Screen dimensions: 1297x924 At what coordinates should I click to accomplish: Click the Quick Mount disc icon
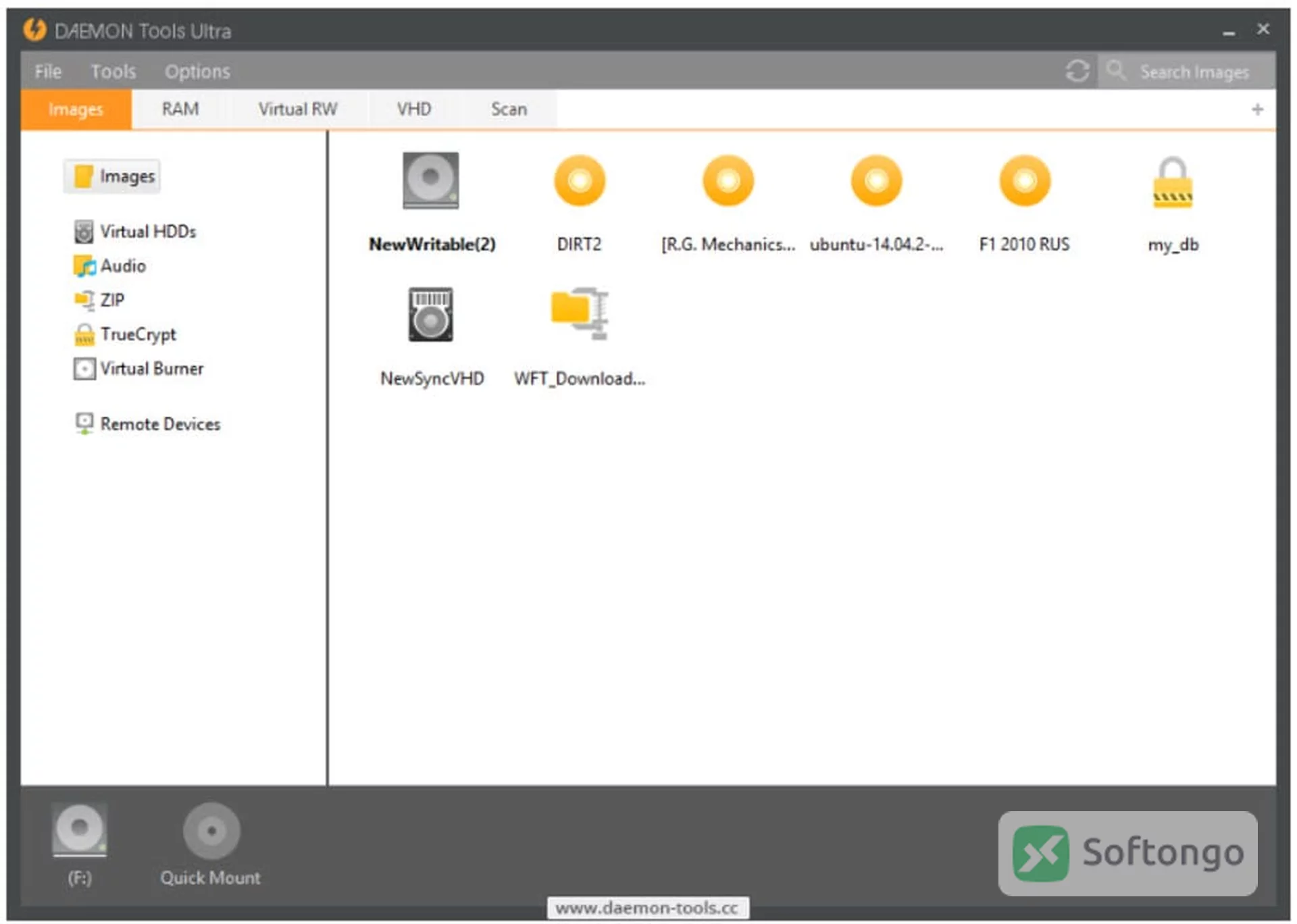[211, 831]
